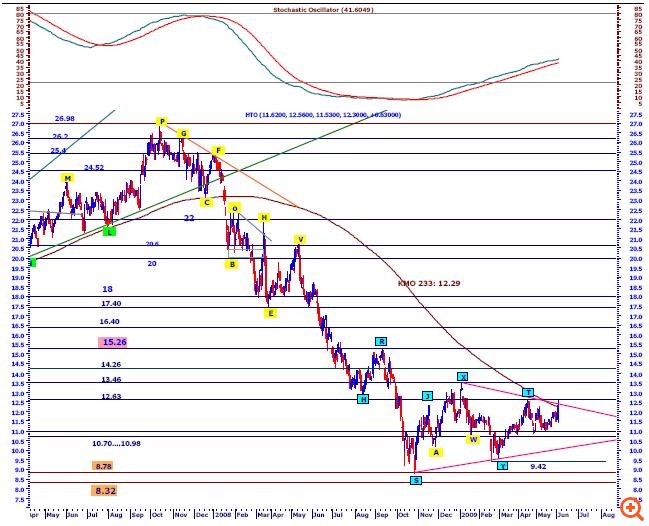Viewport: 649px width, 526px height.
Task: Click yellow wave marker O
Action: point(234,209)
